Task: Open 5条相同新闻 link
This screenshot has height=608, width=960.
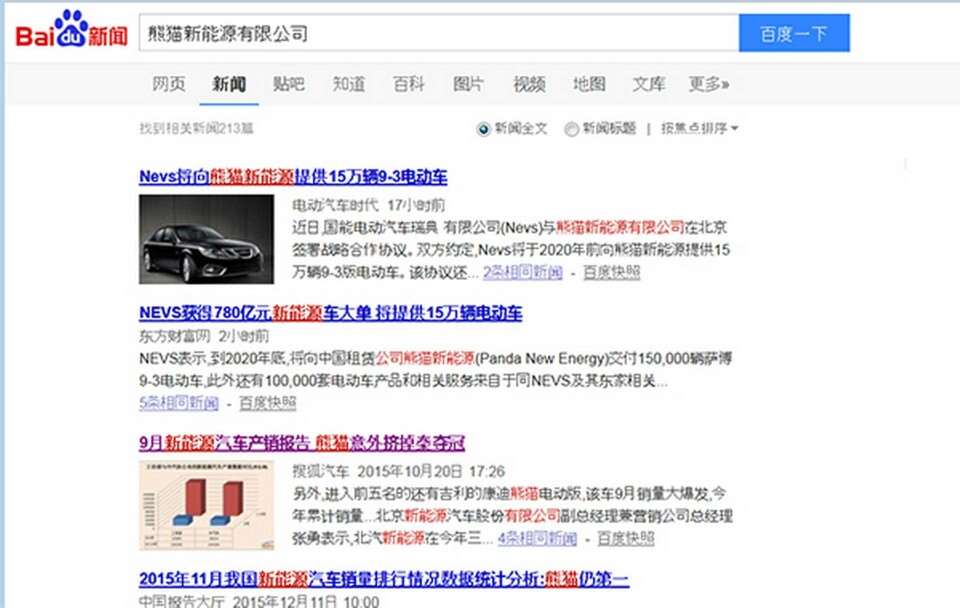Action: coord(179,403)
